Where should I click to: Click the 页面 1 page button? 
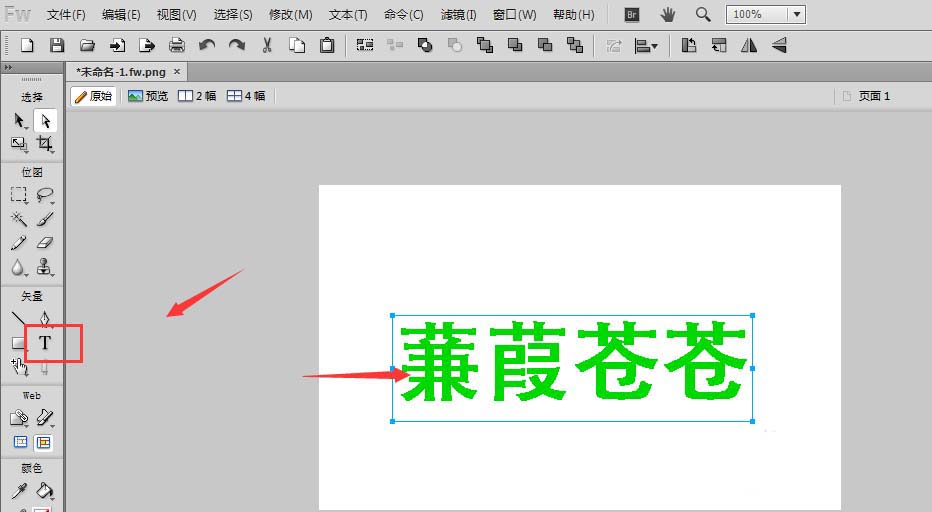click(866, 96)
